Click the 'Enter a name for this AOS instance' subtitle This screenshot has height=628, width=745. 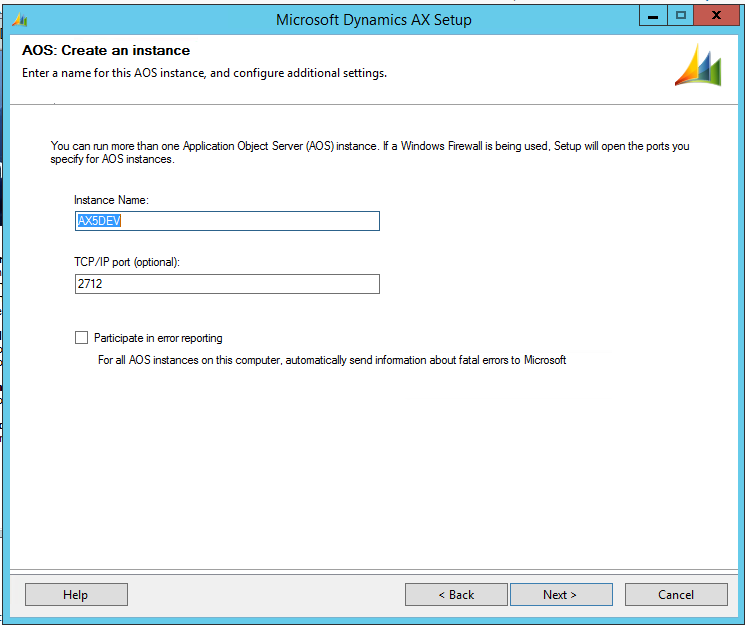click(204, 73)
